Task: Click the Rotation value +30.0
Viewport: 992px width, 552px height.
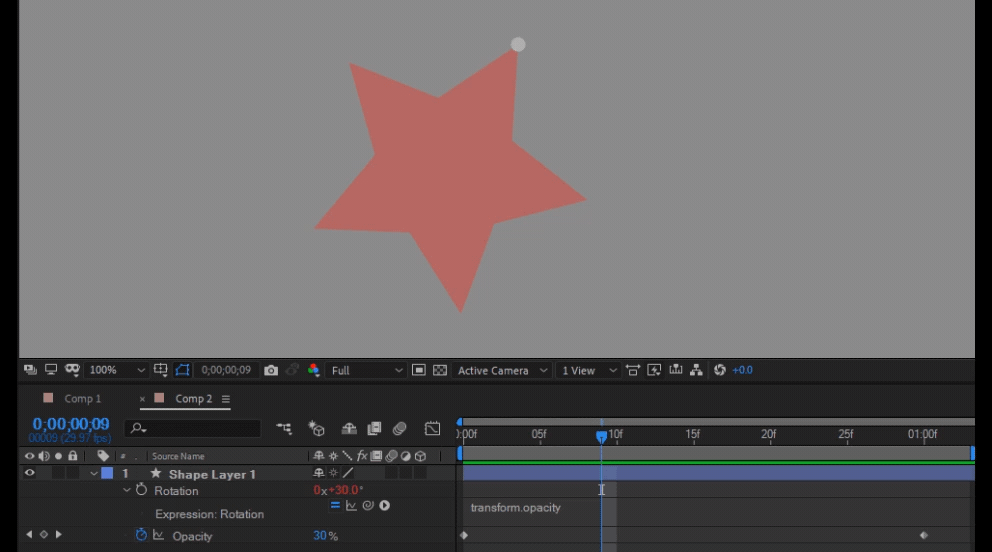Action: click(344, 490)
